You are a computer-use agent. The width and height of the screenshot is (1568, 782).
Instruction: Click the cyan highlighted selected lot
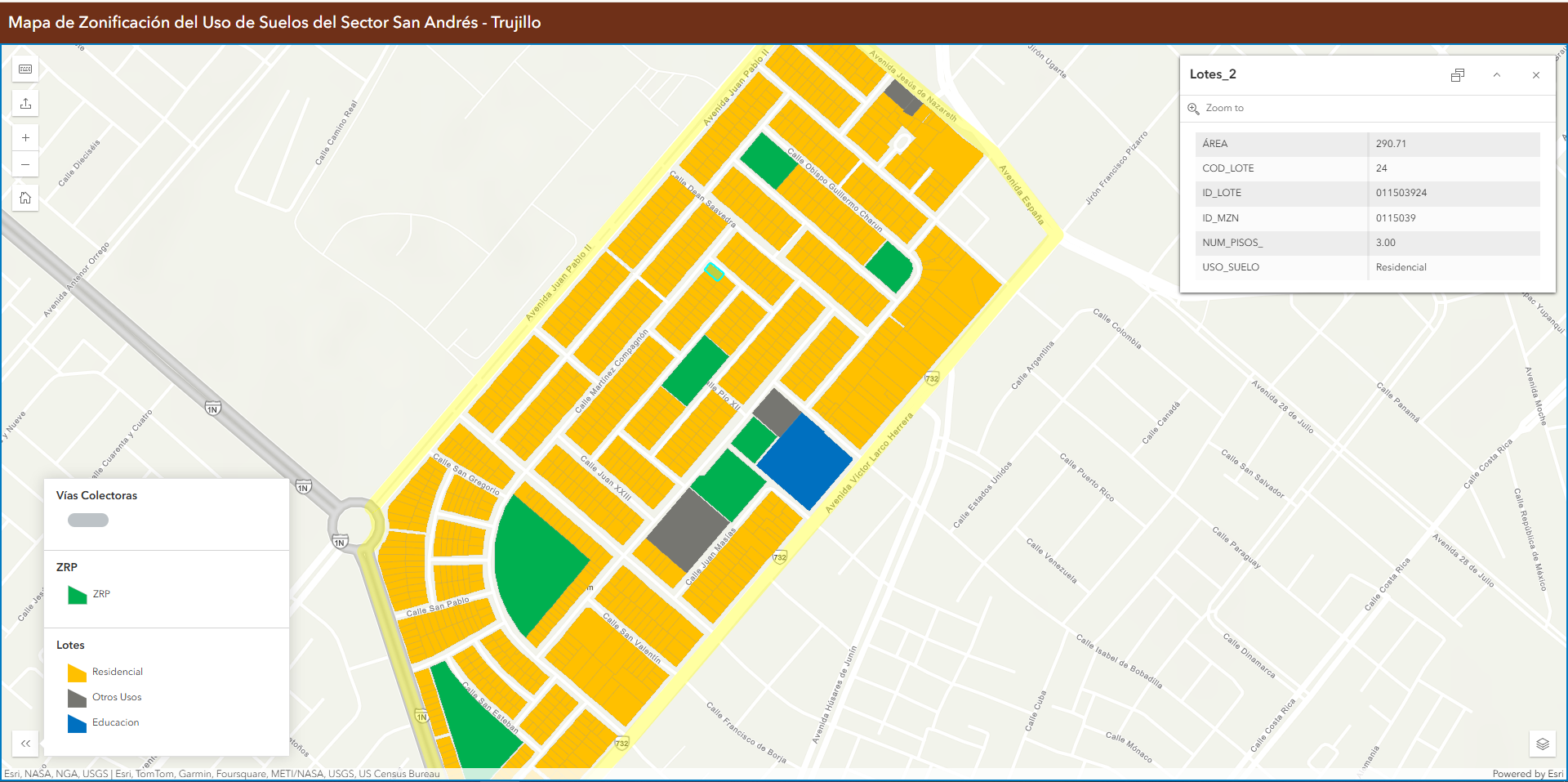[x=714, y=272]
